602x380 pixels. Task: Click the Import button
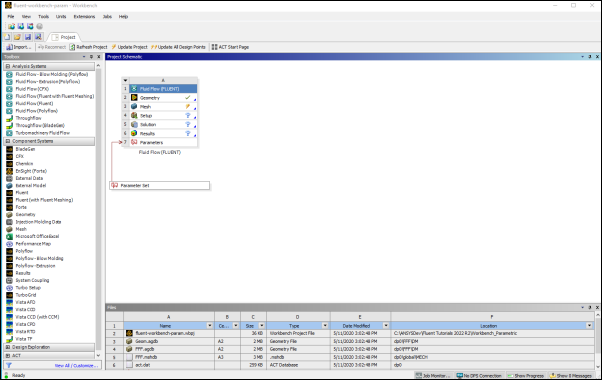[x=18, y=47]
